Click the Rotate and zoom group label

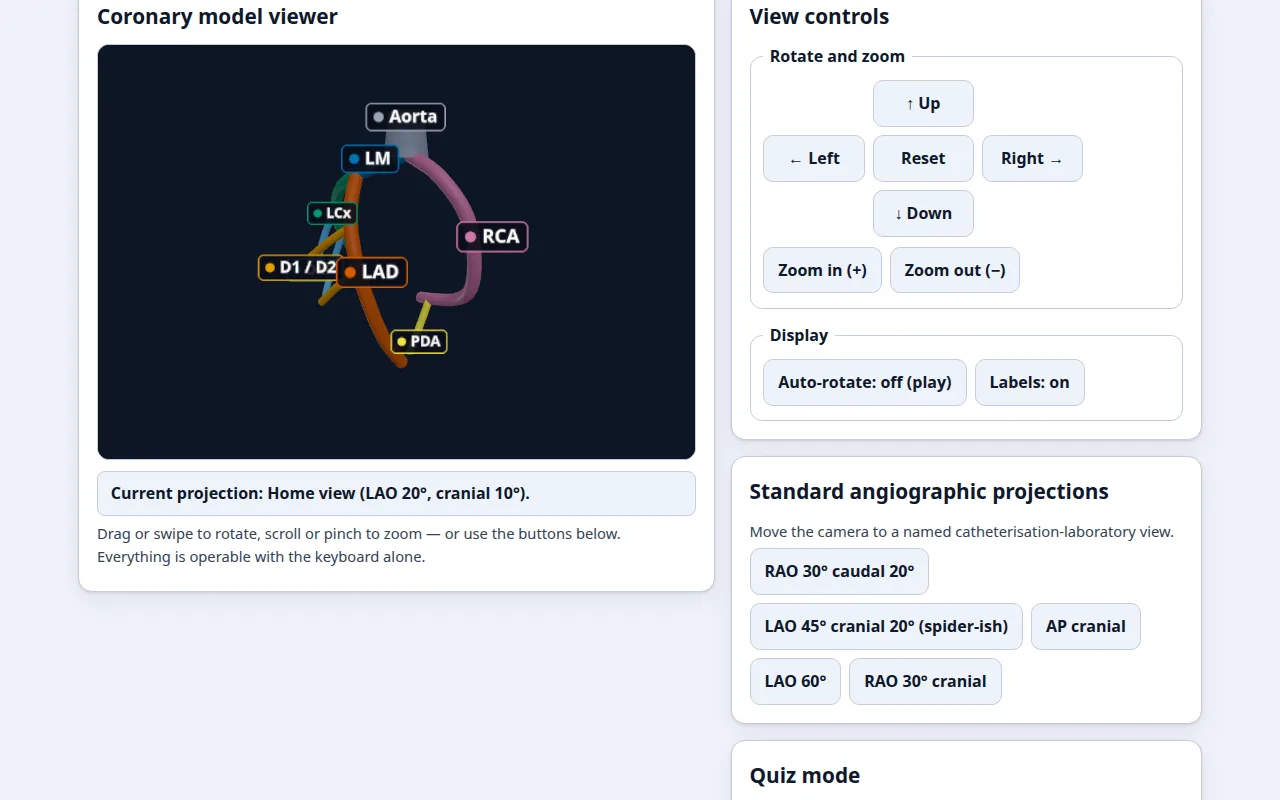tap(837, 57)
